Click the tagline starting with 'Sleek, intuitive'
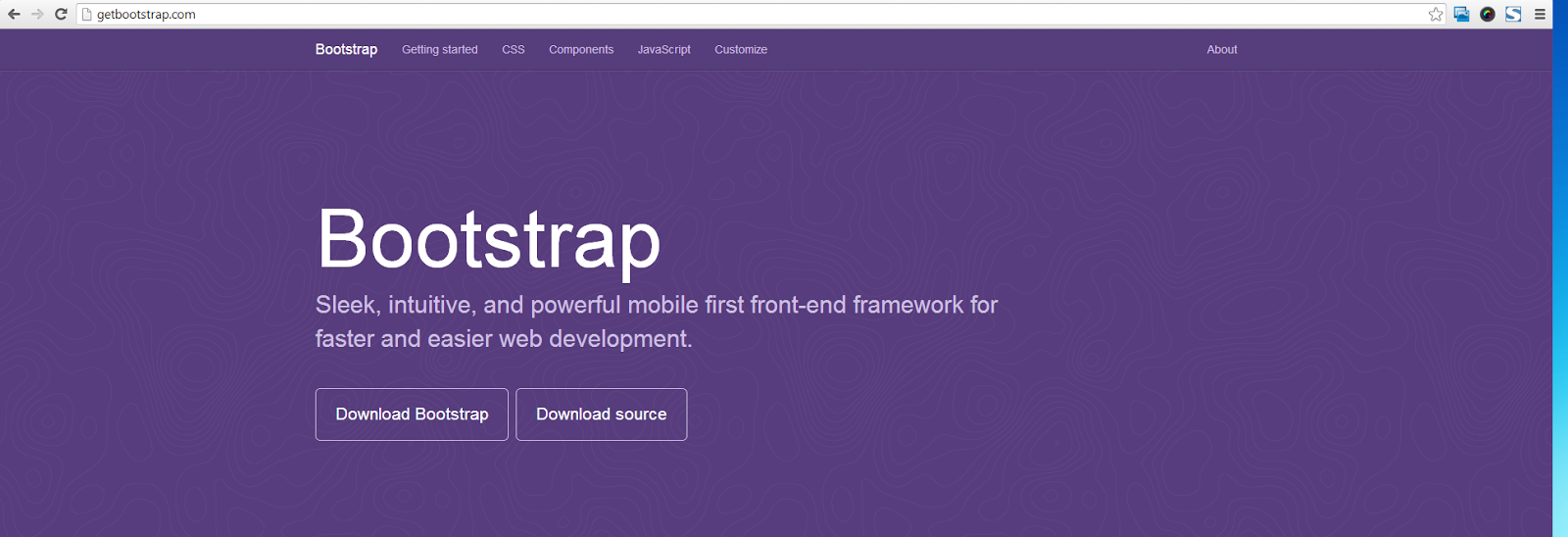Screen dimensions: 1568x537 tap(657, 321)
